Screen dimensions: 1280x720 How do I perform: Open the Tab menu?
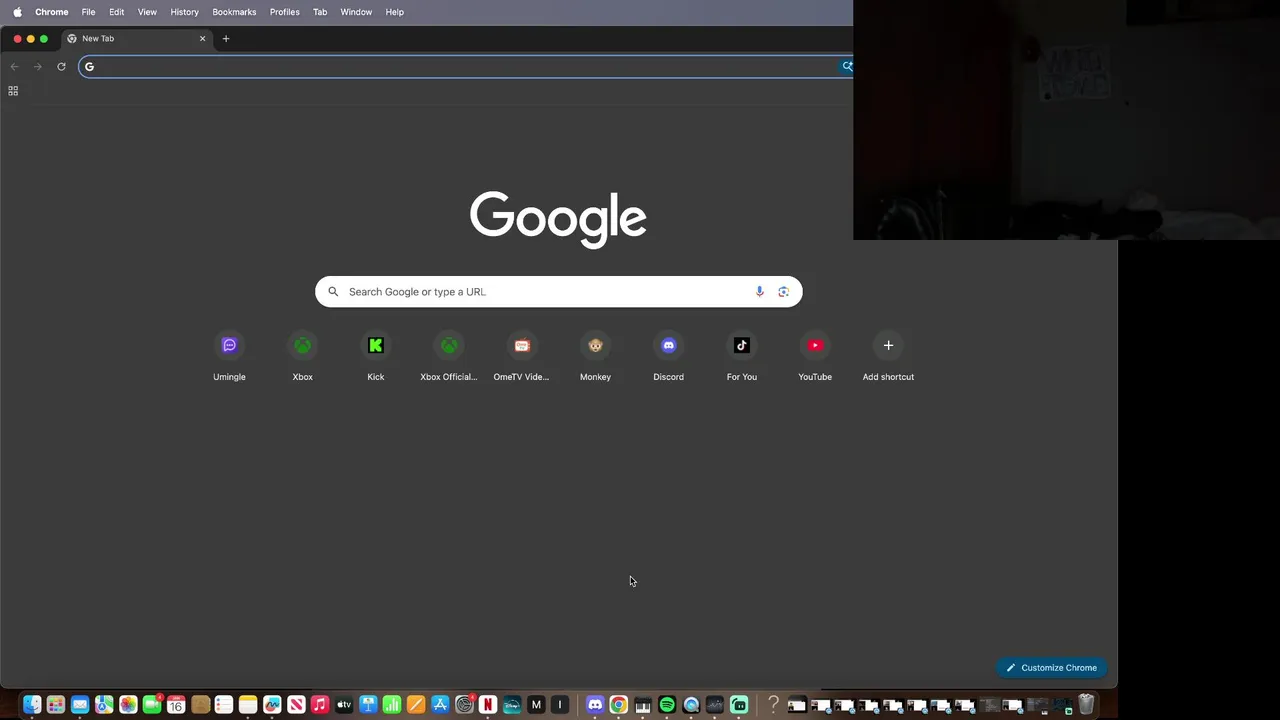(x=320, y=12)
